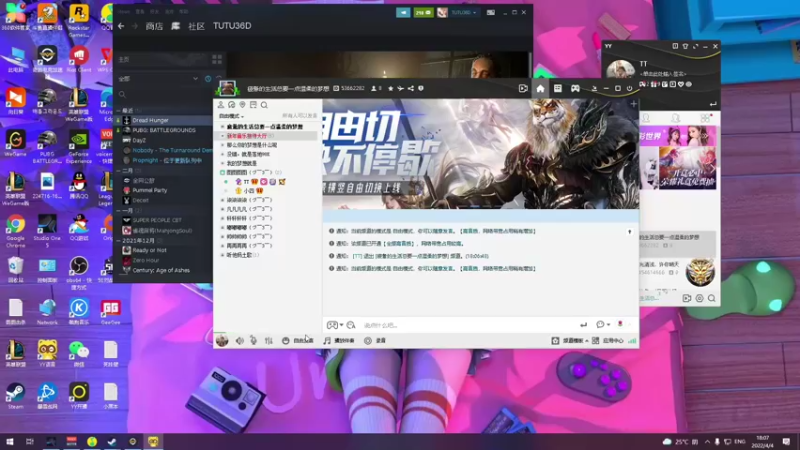
Task: Mute speaker in YY bottom toolbar
Action: click(x=239, y=340)
